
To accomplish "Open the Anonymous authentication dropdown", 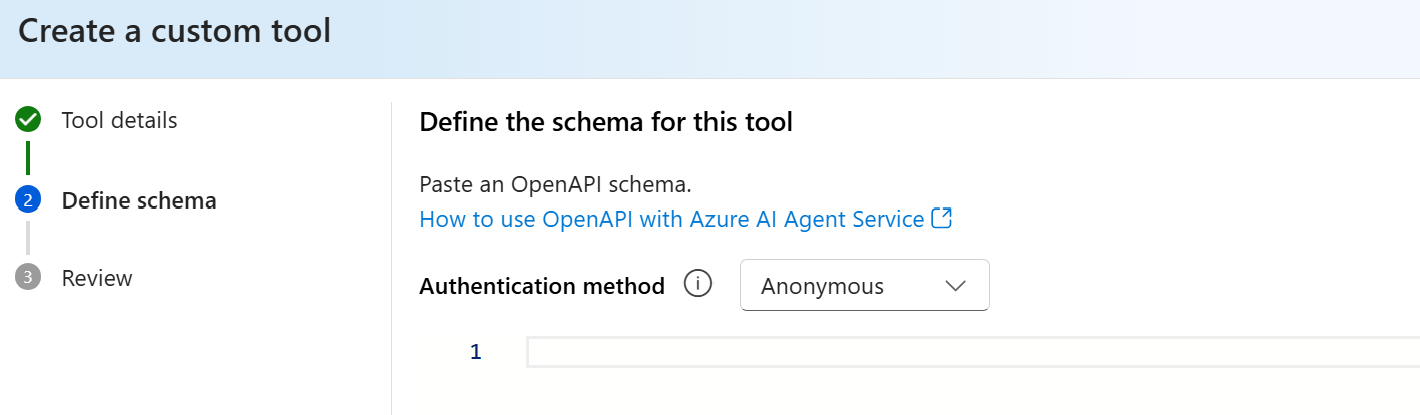I will pyautogui.click(x=865, y=285).
